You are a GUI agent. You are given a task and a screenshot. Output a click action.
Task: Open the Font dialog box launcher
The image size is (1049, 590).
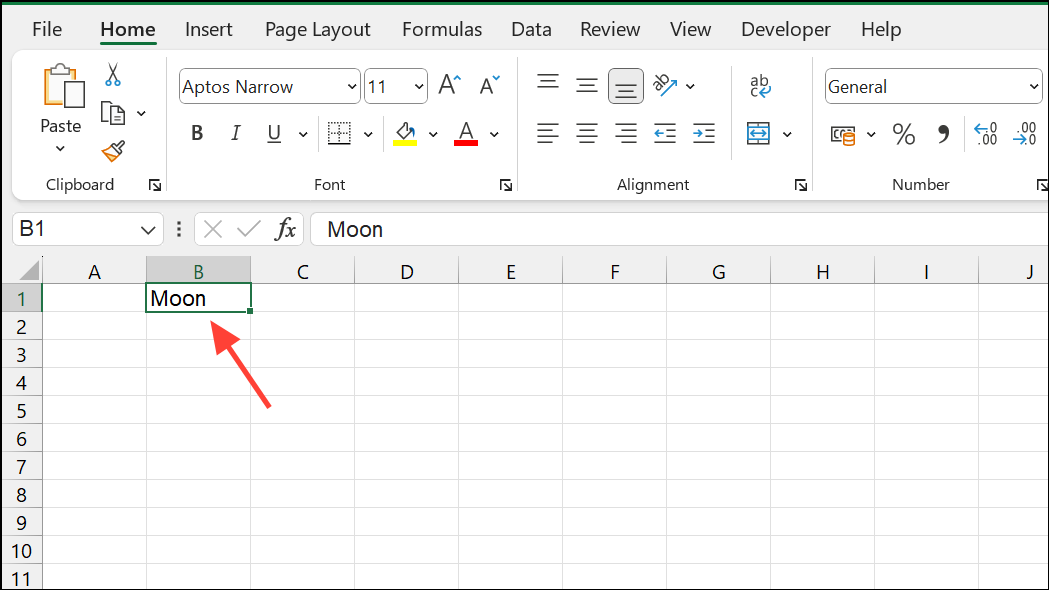click(x=506, y=185)
